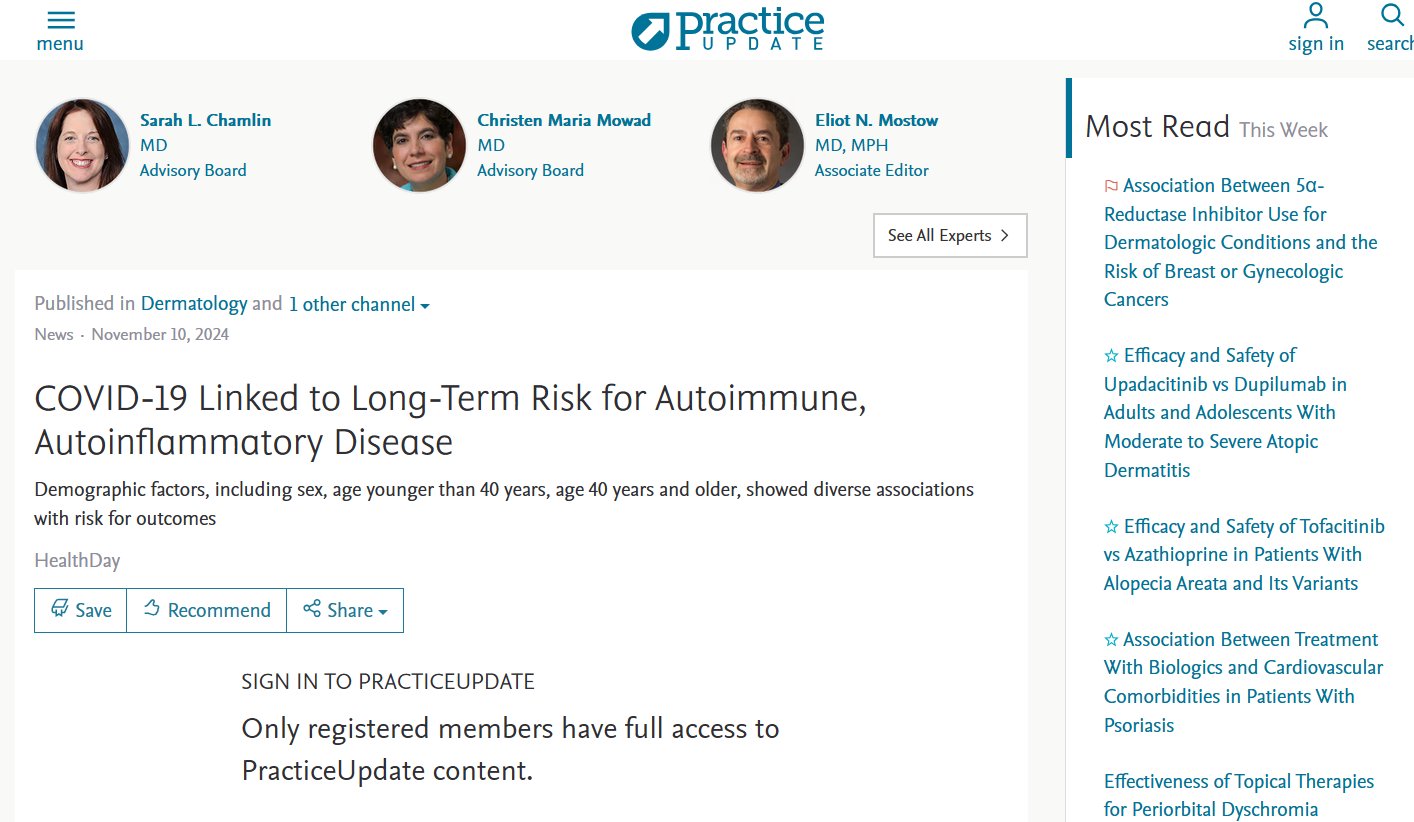
Task: Click the Save bookmark icon
Action: tap(60, 609)
